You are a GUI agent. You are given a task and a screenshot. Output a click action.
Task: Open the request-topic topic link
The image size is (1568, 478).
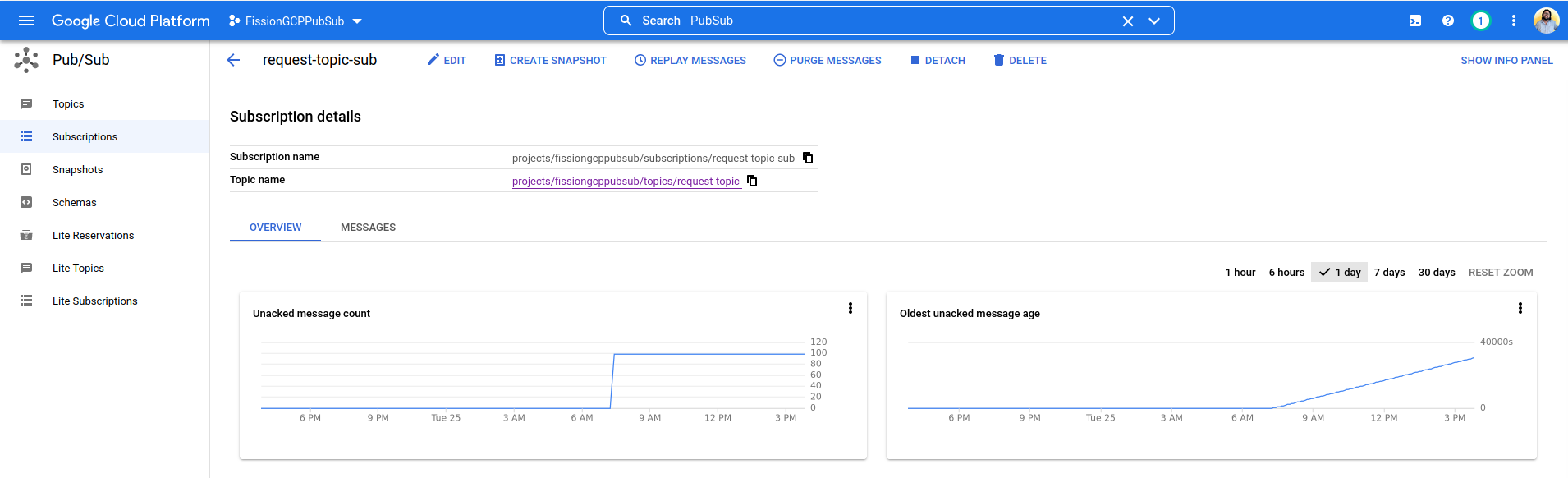[626, 182]
